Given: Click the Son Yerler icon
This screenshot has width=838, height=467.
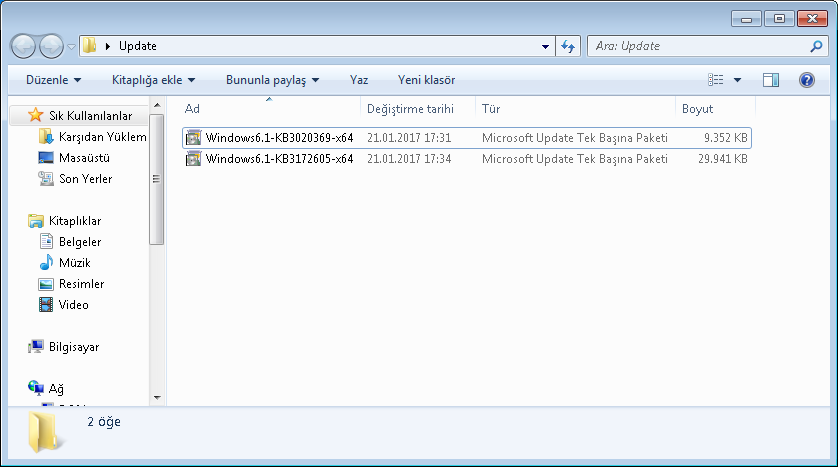Looking at the screenshot, I should click(x=46, y=178).
